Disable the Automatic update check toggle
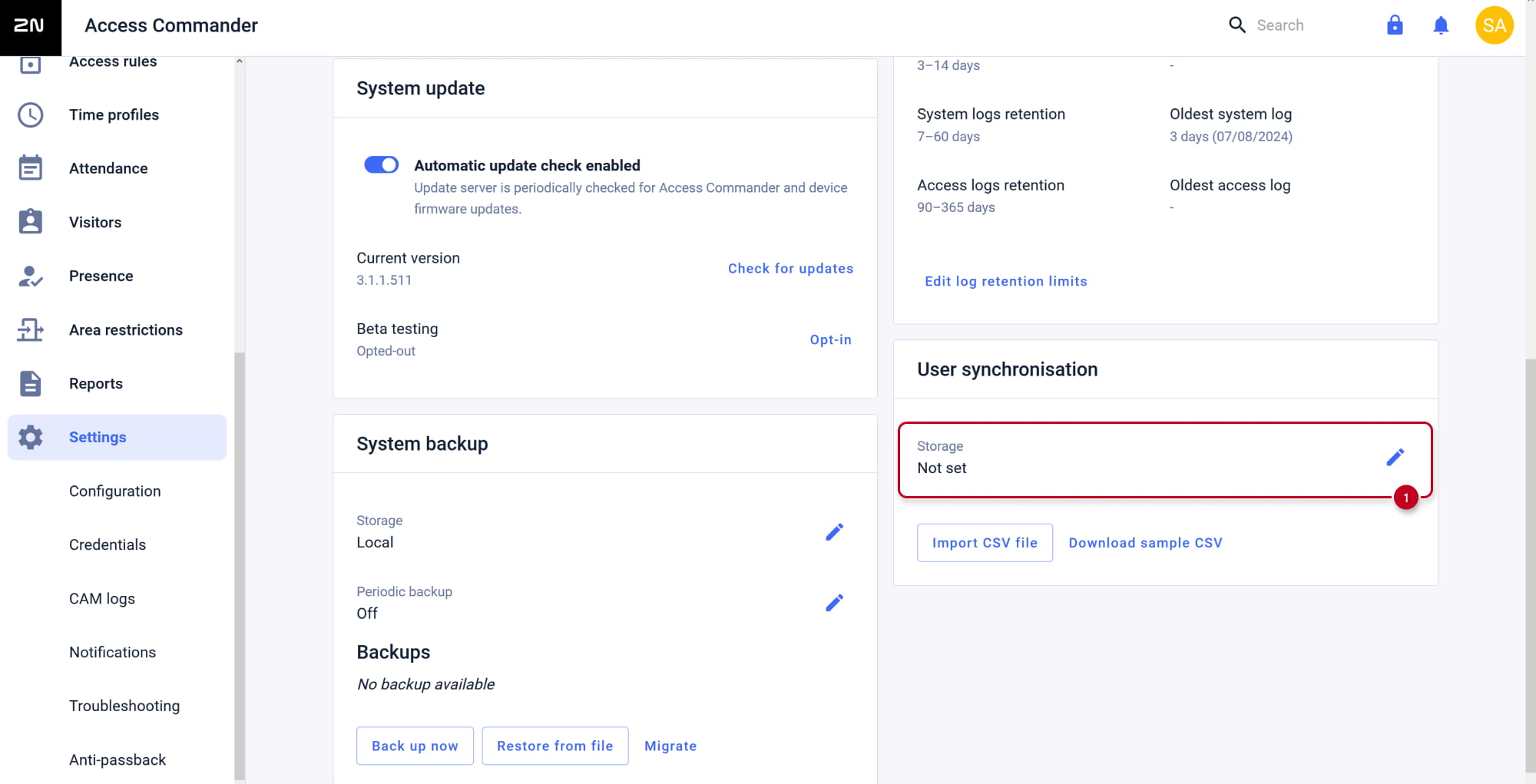 (381, 165)
